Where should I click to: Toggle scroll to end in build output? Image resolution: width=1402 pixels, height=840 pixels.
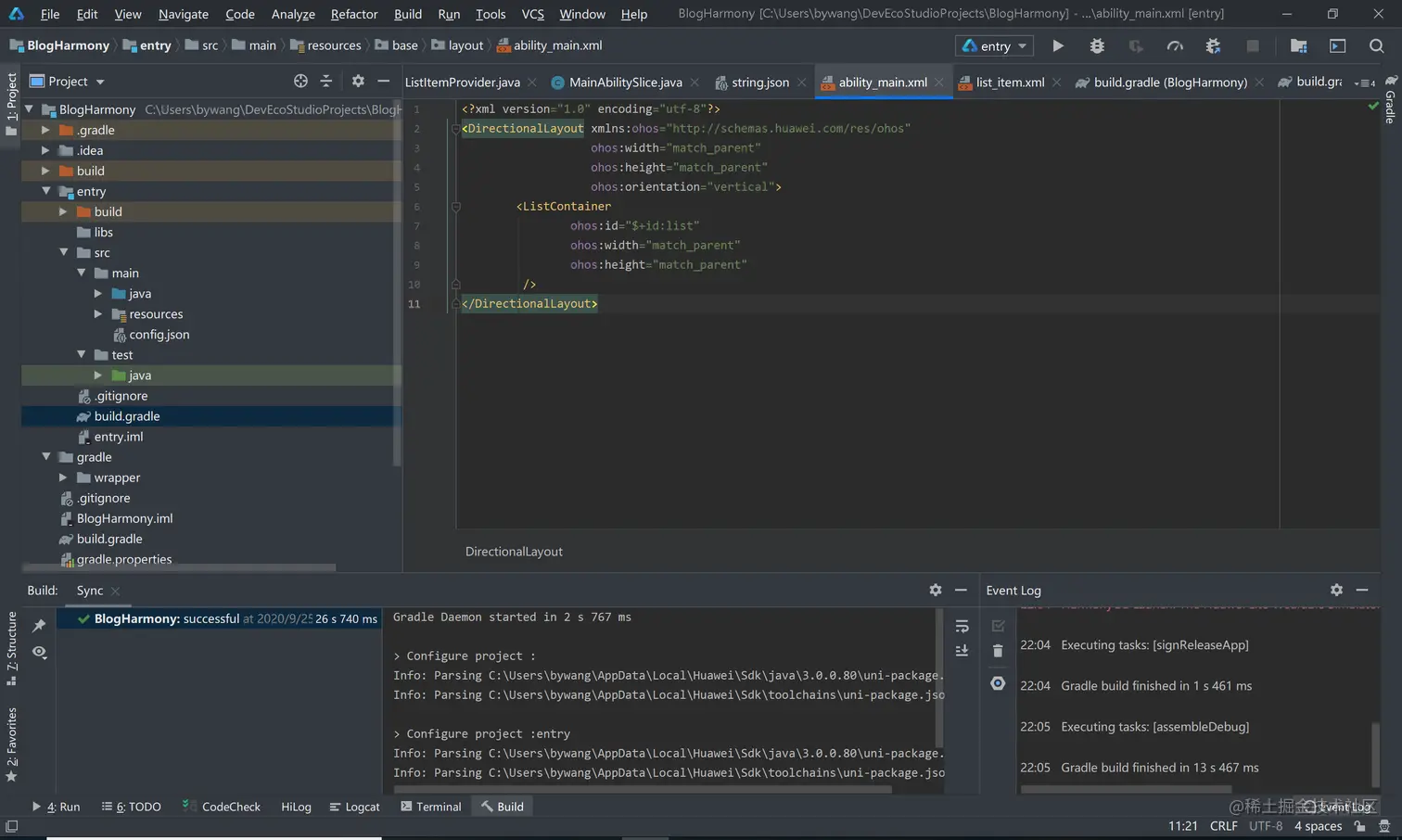click(962, 651)
